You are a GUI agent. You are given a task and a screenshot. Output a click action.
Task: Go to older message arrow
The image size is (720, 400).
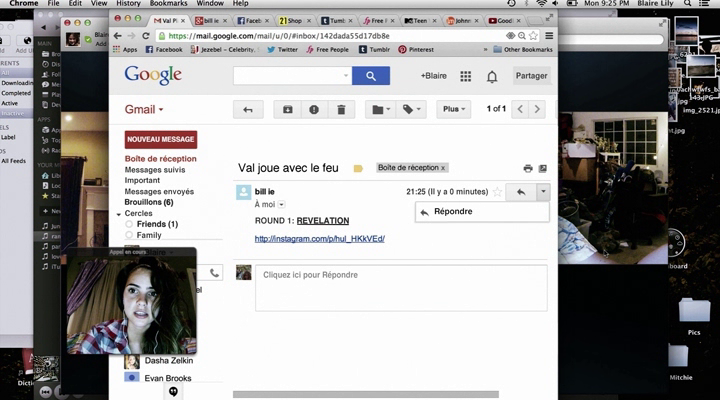click(x=537, y=109)
